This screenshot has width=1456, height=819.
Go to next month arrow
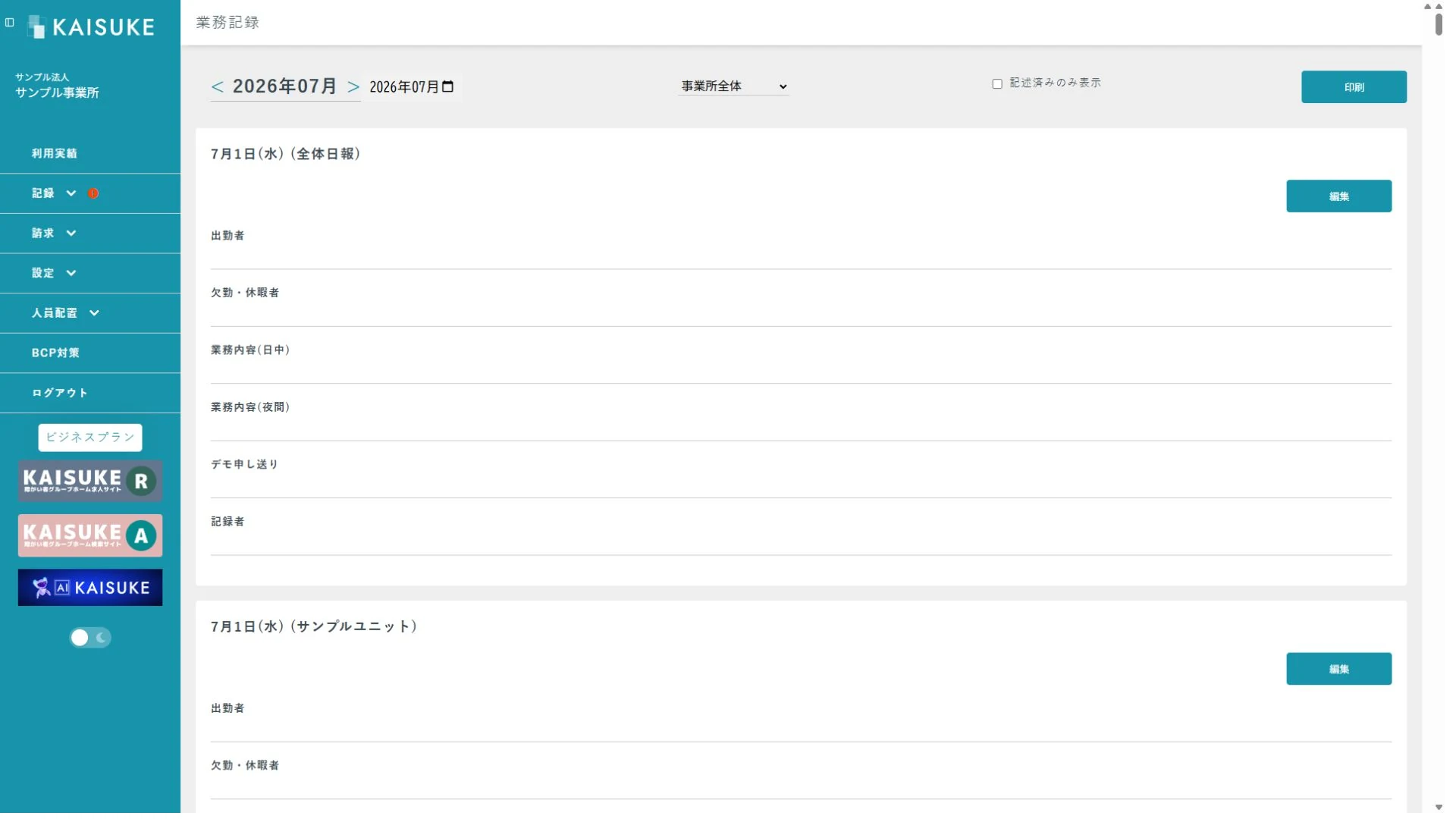353,87
